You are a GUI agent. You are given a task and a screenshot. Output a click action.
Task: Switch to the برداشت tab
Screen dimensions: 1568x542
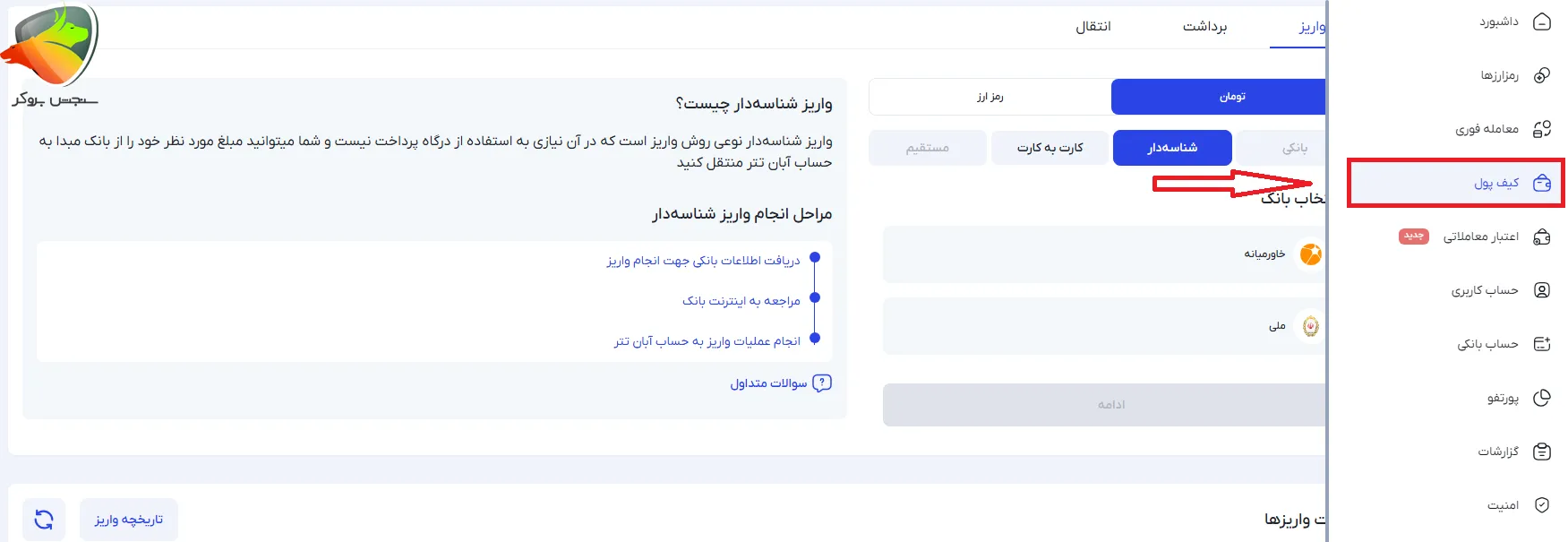click(x=1204, y=27)
